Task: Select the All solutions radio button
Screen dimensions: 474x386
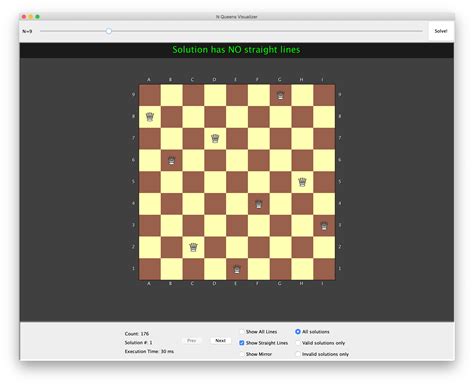Action: point(298,332)
